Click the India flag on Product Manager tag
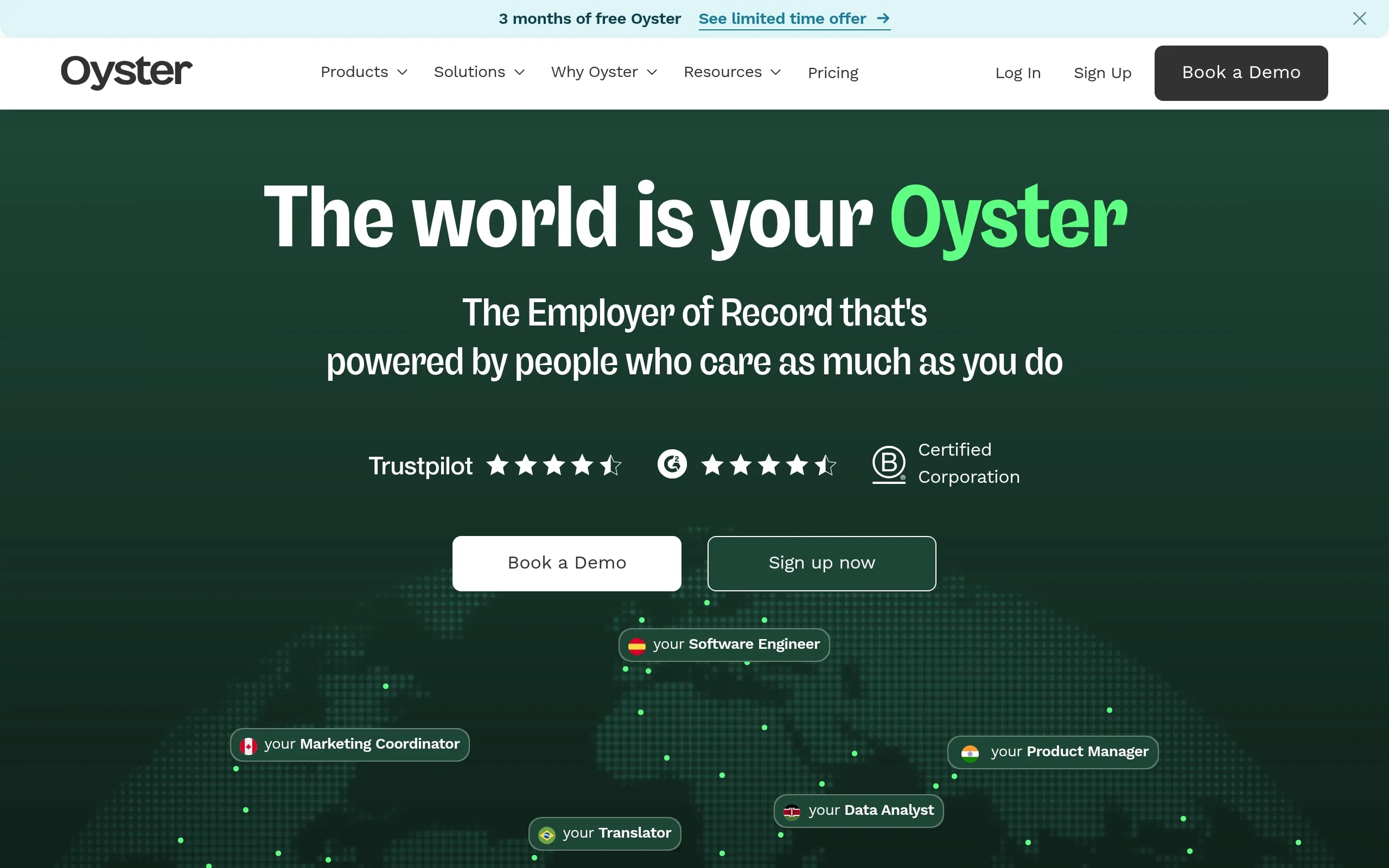Viewport: 1389px width, 868px height. tap(970, 753)
